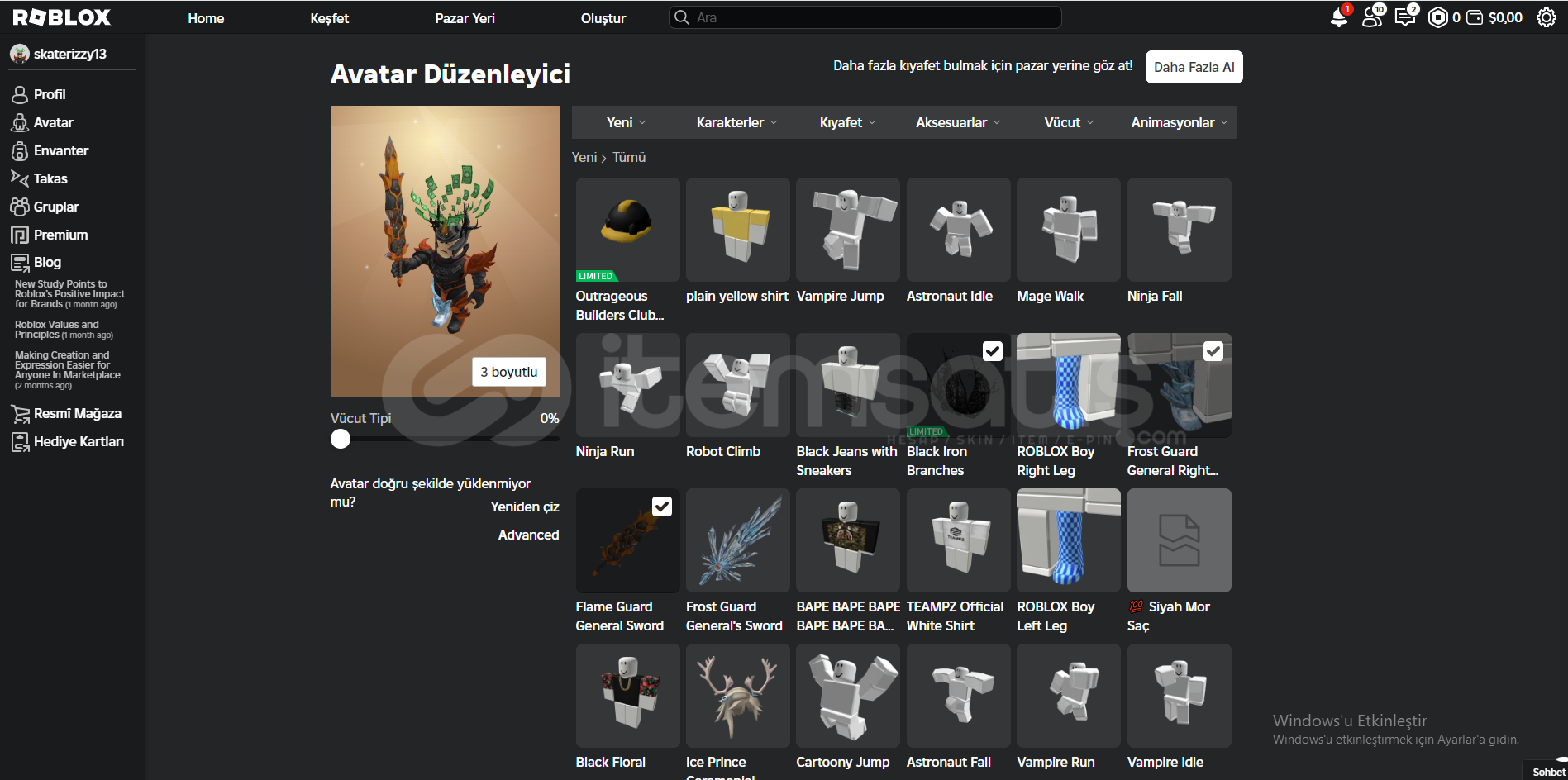
Task: Uncheck the Flame Guard General Sword item
Action: [662, 507]
